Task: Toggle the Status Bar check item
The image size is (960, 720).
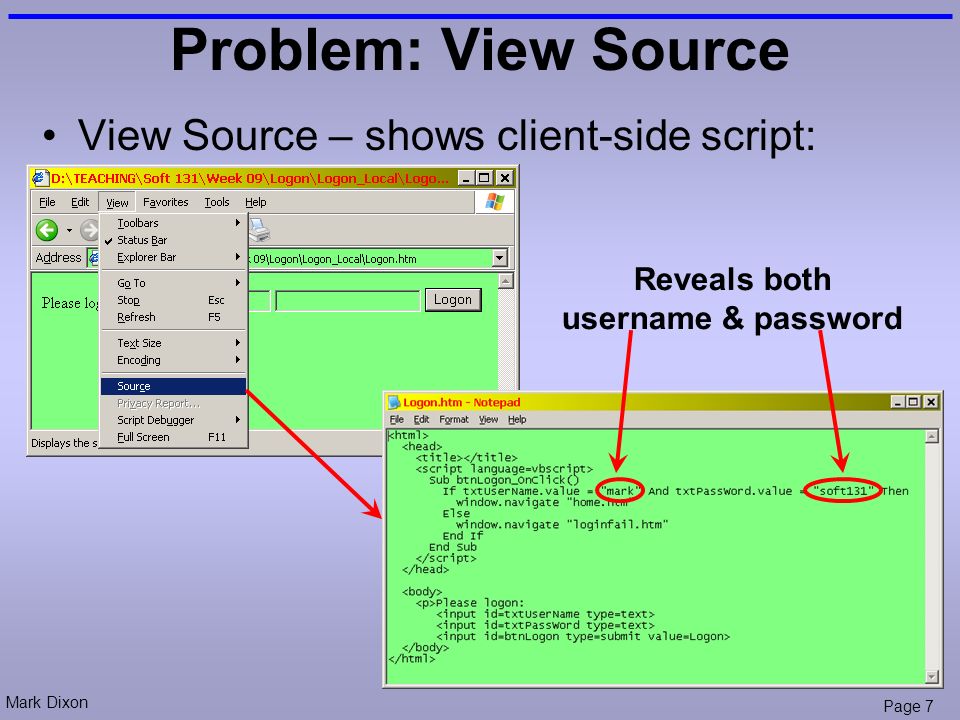Action: (x=173, y=240)
